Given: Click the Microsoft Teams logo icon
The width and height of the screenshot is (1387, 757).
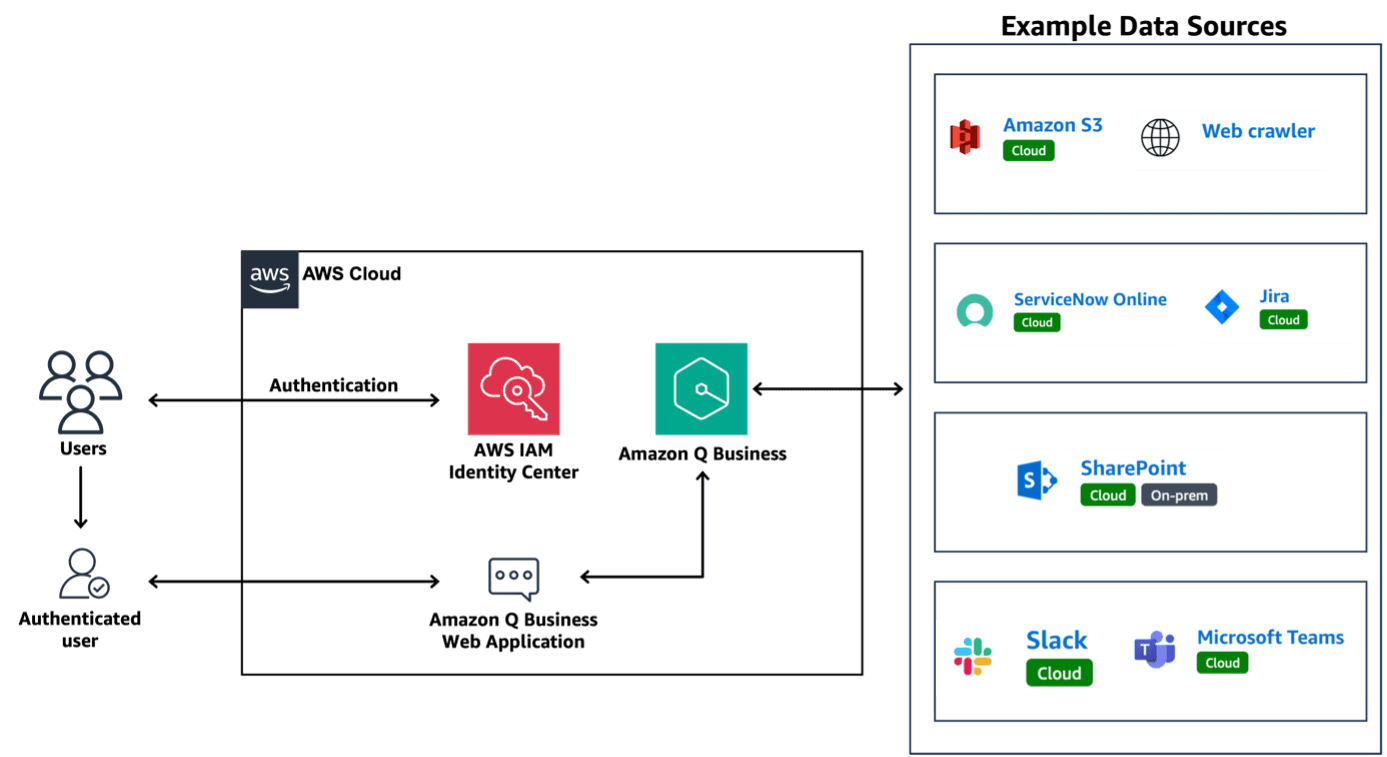Looking at the screenshot, I should [x=1155, y=650].
